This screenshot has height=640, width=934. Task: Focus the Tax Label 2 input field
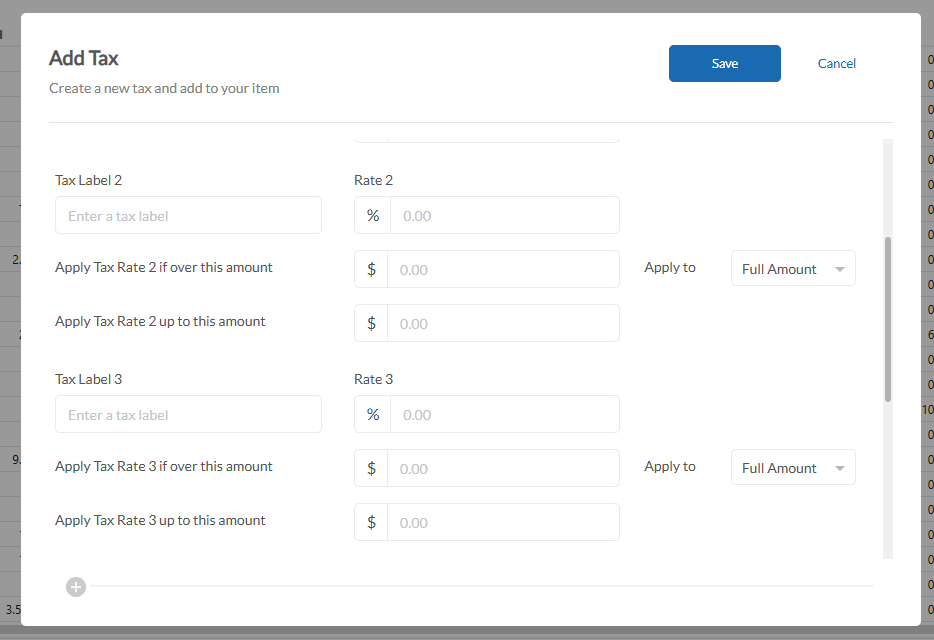188,215
